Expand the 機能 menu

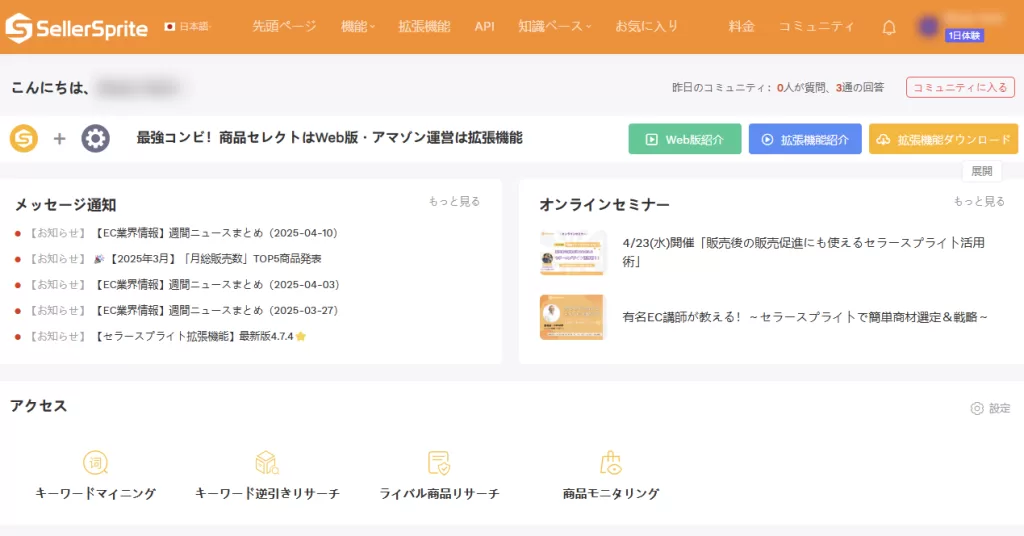[x=358, y=27]
